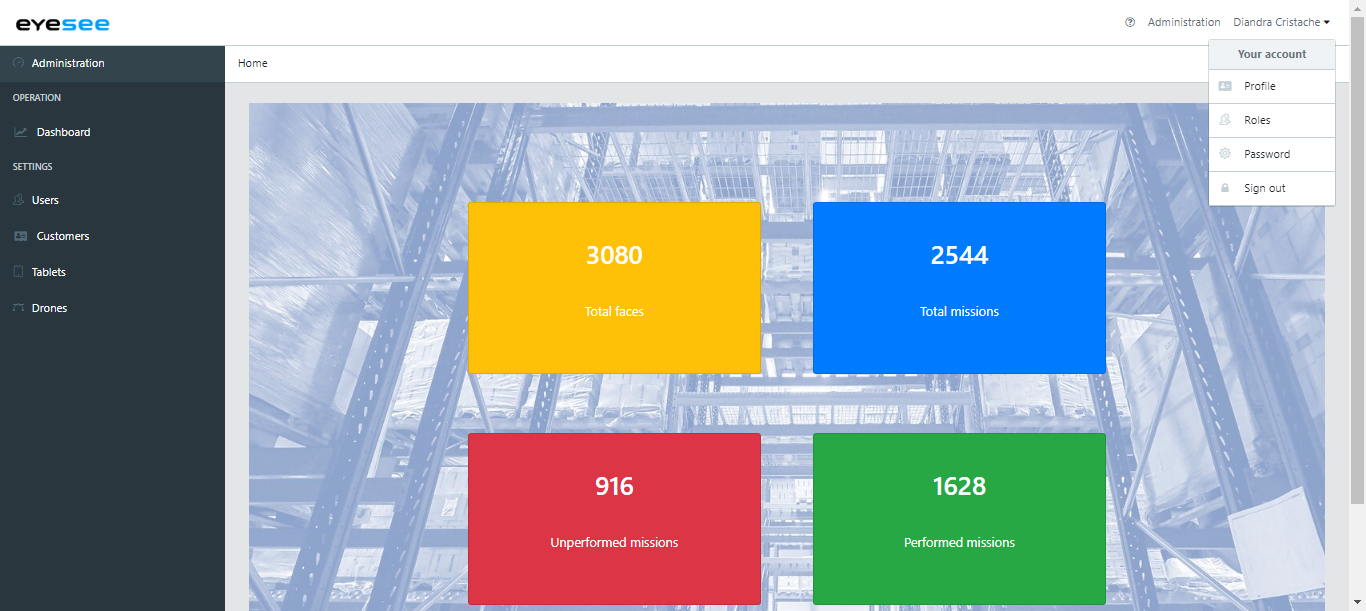Click the Drones icon in sidebar
The height and width of the screenshot is (611, 1366).
18,308
